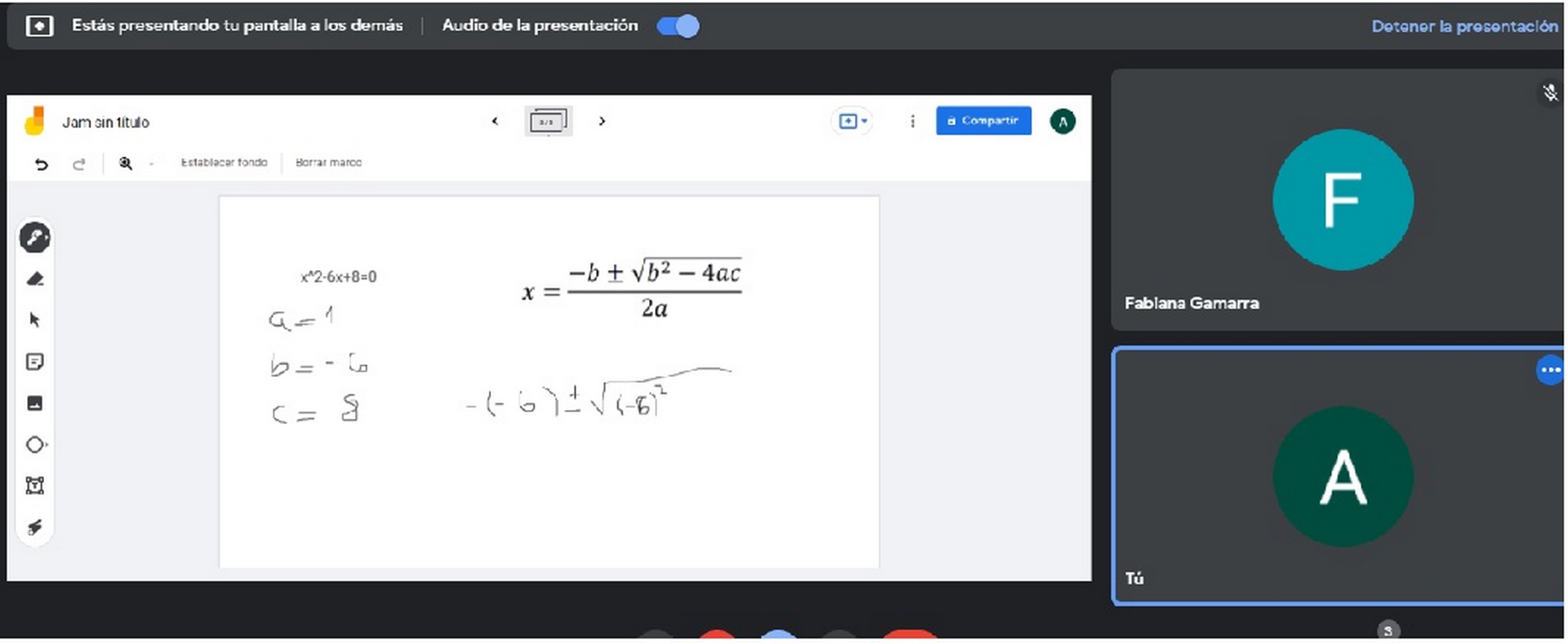This screenshot has width=1568, height=644.
Task: Go to the previous frame
Action: point(495,121)
